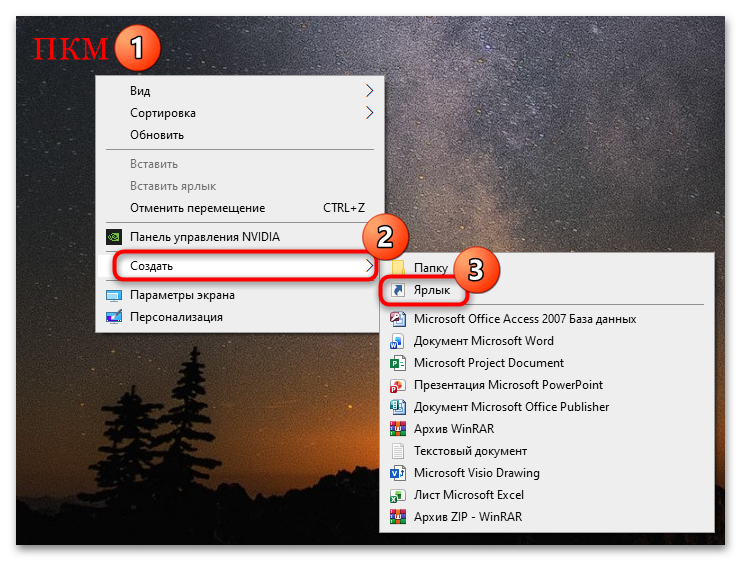The image size is (741, 561).
Task: Create Архив ZIP - WinRAR
Action: [547, 517]
